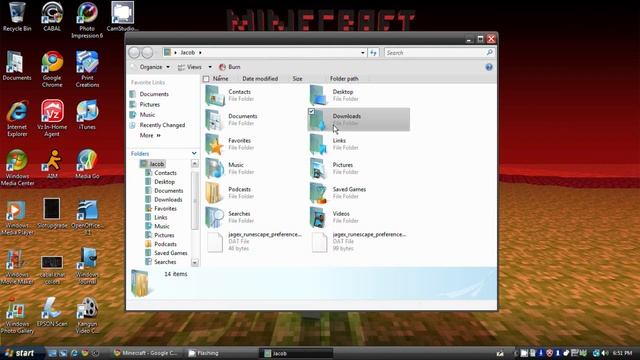Select the Searches folder icon
The height and width of the screenshot is (360, 640).
click(x=215, y=217)
